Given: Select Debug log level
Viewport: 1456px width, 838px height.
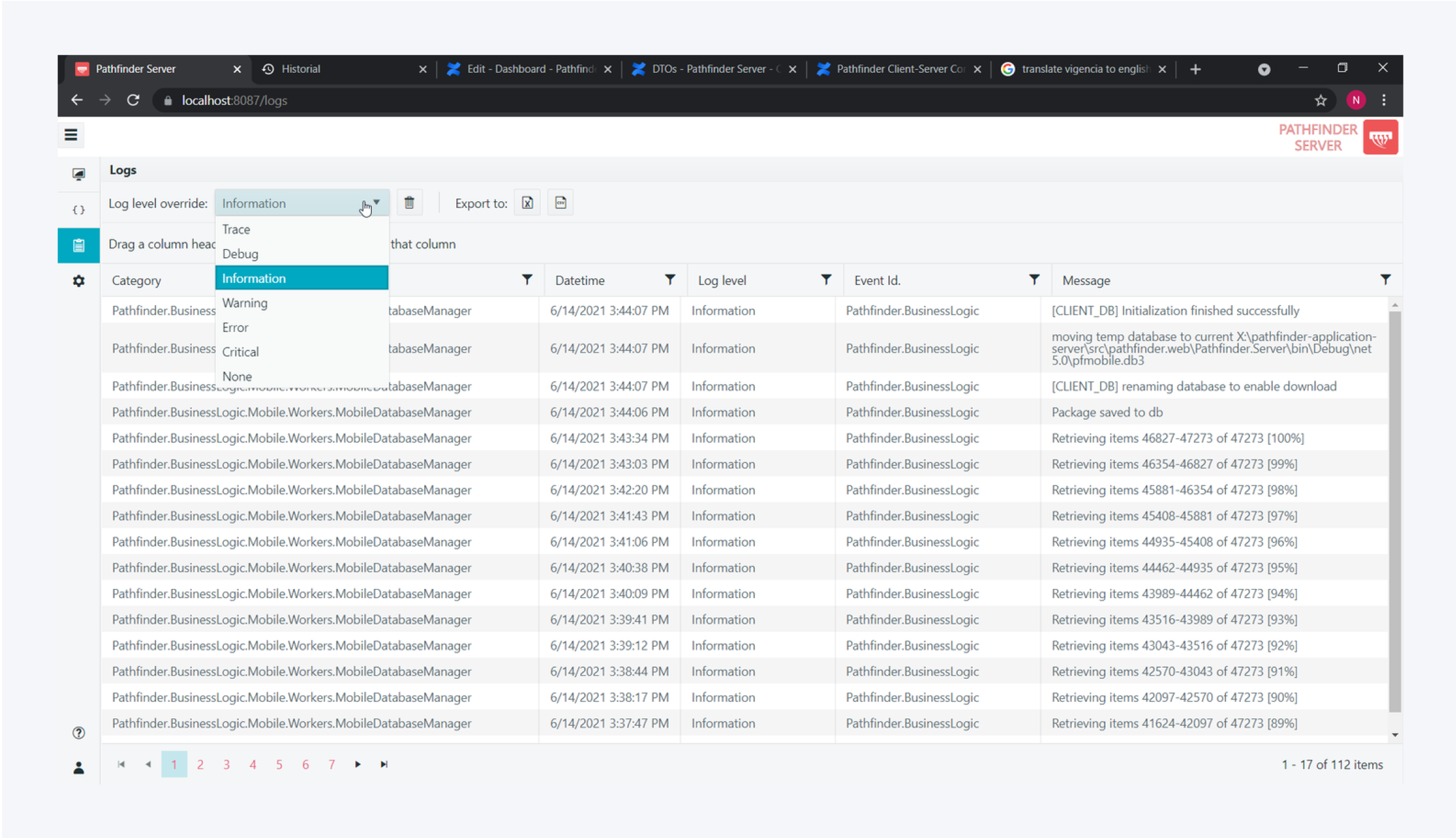Looking at the screenshot, I should 302,253.
